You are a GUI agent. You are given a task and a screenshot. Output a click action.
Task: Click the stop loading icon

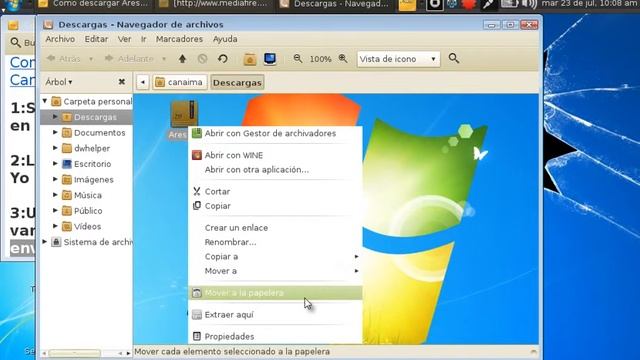click(202, 59)
